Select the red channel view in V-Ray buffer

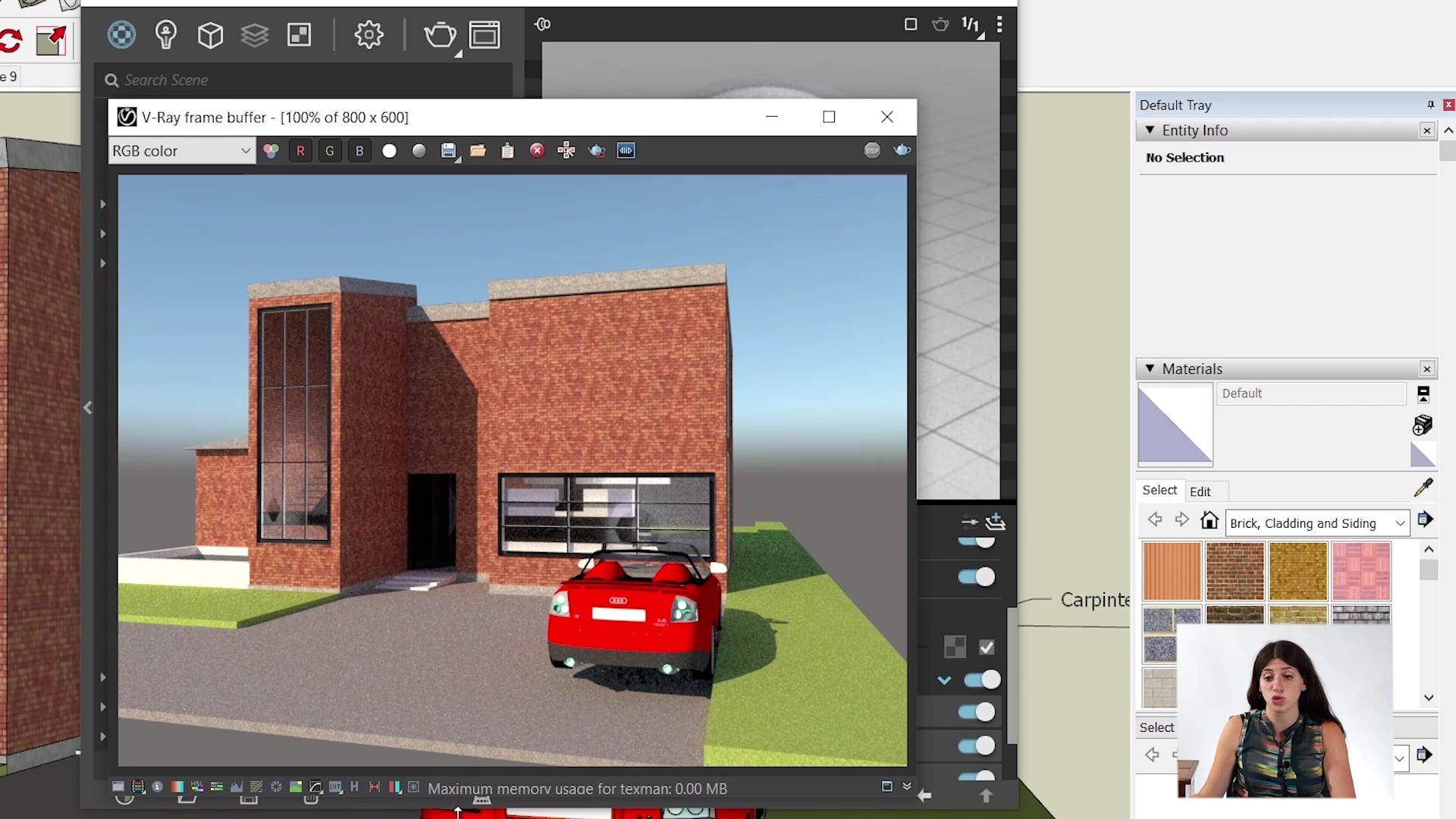(300, 150)
